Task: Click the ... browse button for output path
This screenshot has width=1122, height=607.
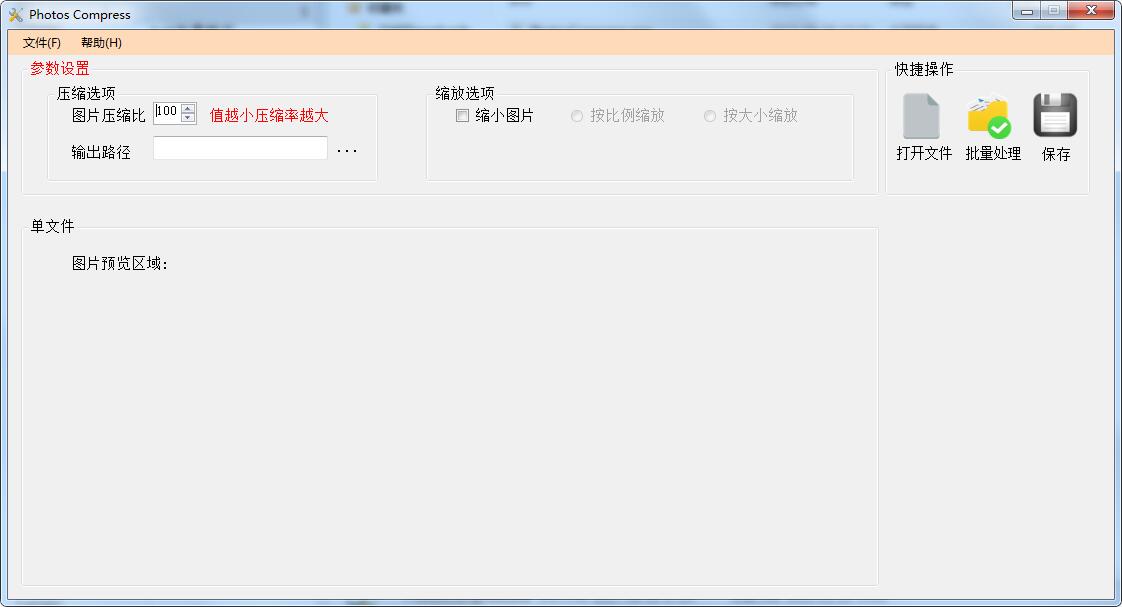Action: 347,151
